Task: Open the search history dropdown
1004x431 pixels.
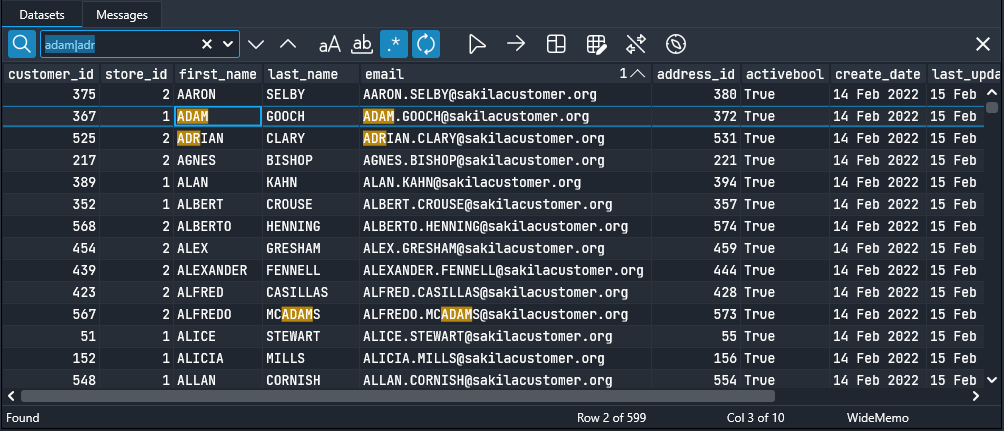Action: click(x=229, y=44)
